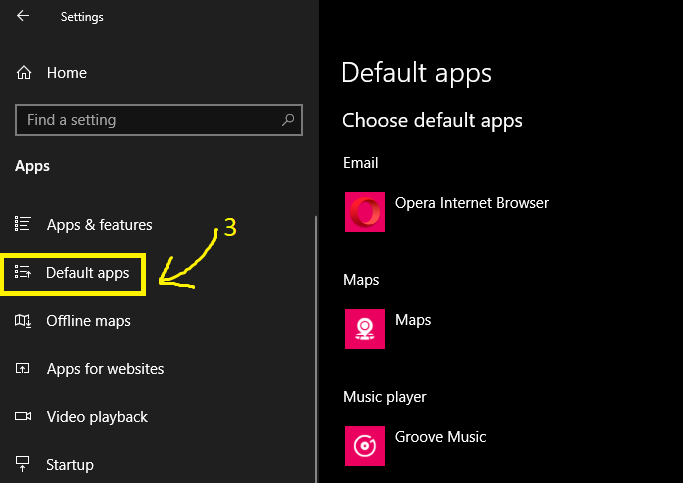683x483 pixels.
Task: Click the sidebar vertical scrollbar
Action: (316, 348)
